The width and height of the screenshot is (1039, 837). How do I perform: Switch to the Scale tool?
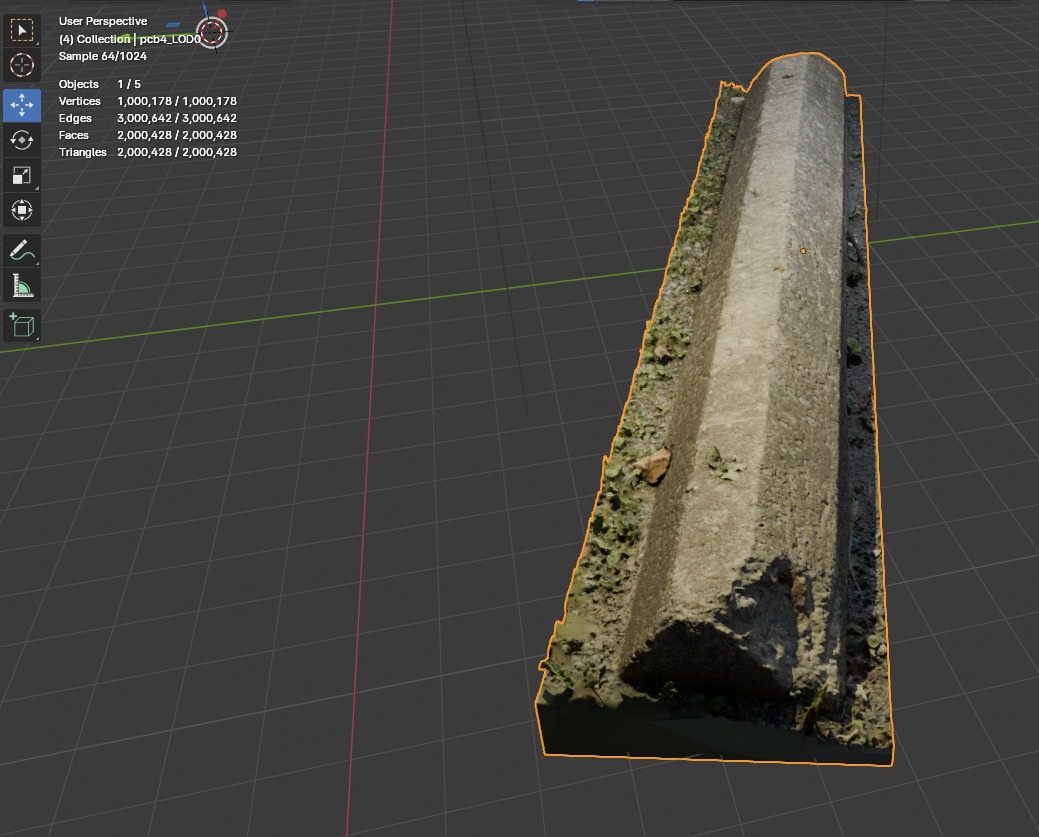(22, 176)
